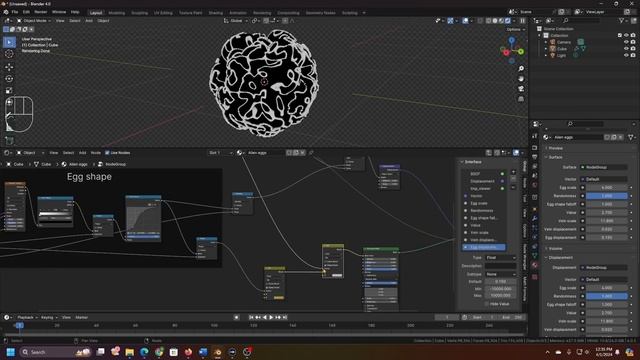Select the Scale tool in viewport toolbar
Image resolution: width=640 pixels, height=360 pixels.
click(9, 91)
